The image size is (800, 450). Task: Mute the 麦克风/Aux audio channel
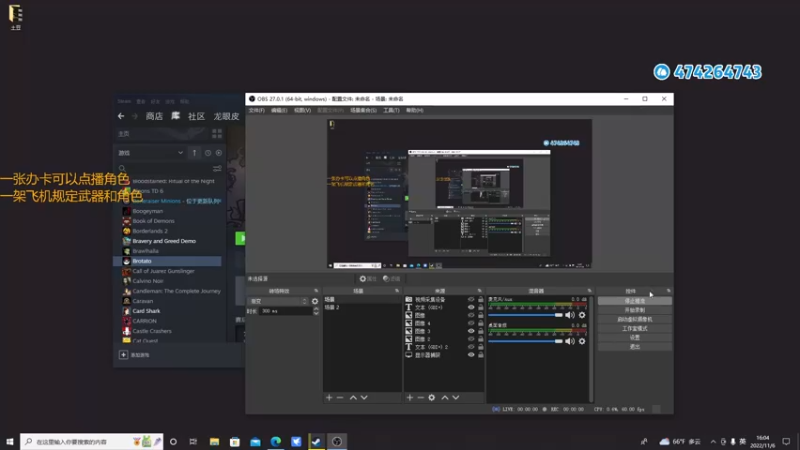coord(570,315)
